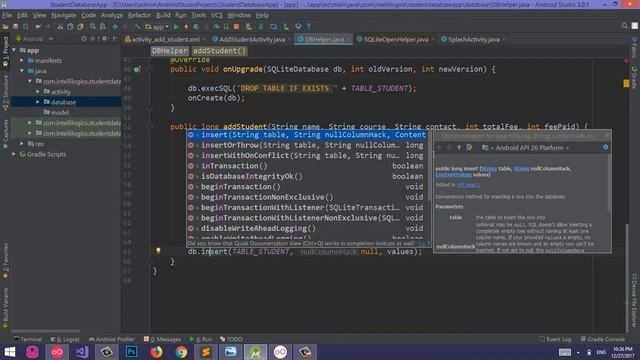Click the ContentValues link in documentation
This screenshot has width=640, height=360.
pos(453,175)
